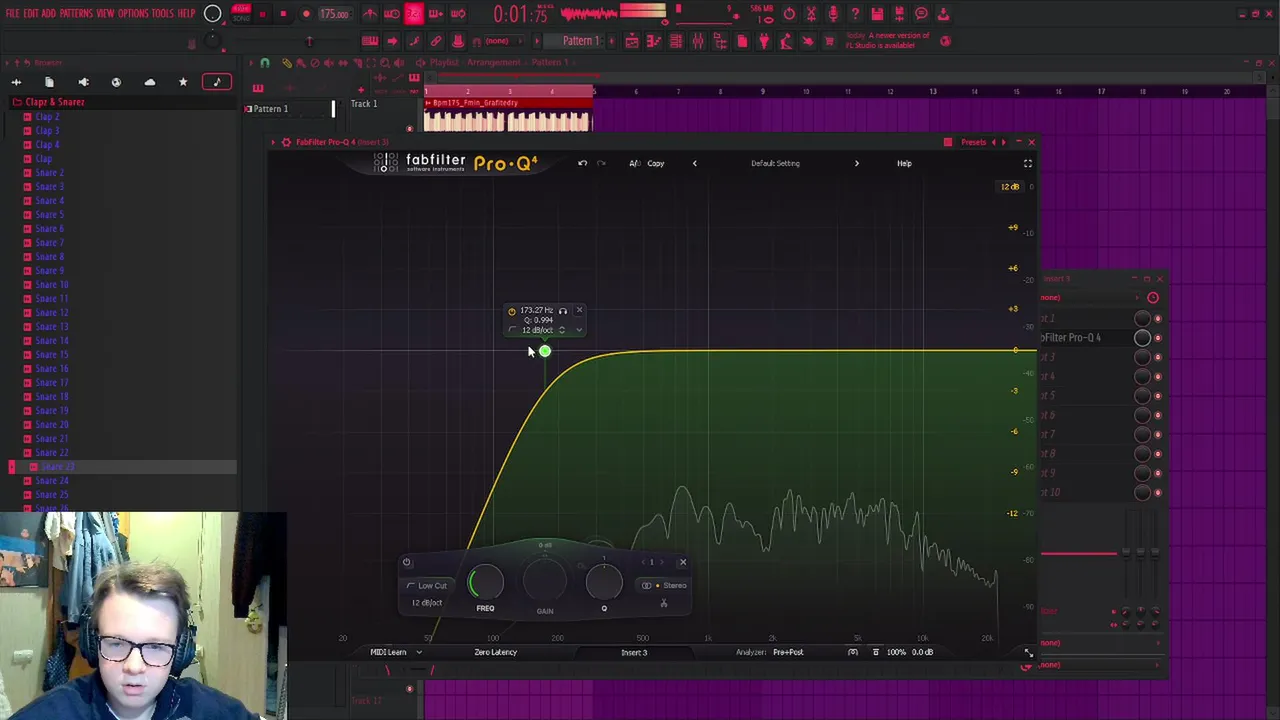This screenshot has width=1280, height=720.
Task: Open the band tooltip expand chevron
Action: coord(579,330)
